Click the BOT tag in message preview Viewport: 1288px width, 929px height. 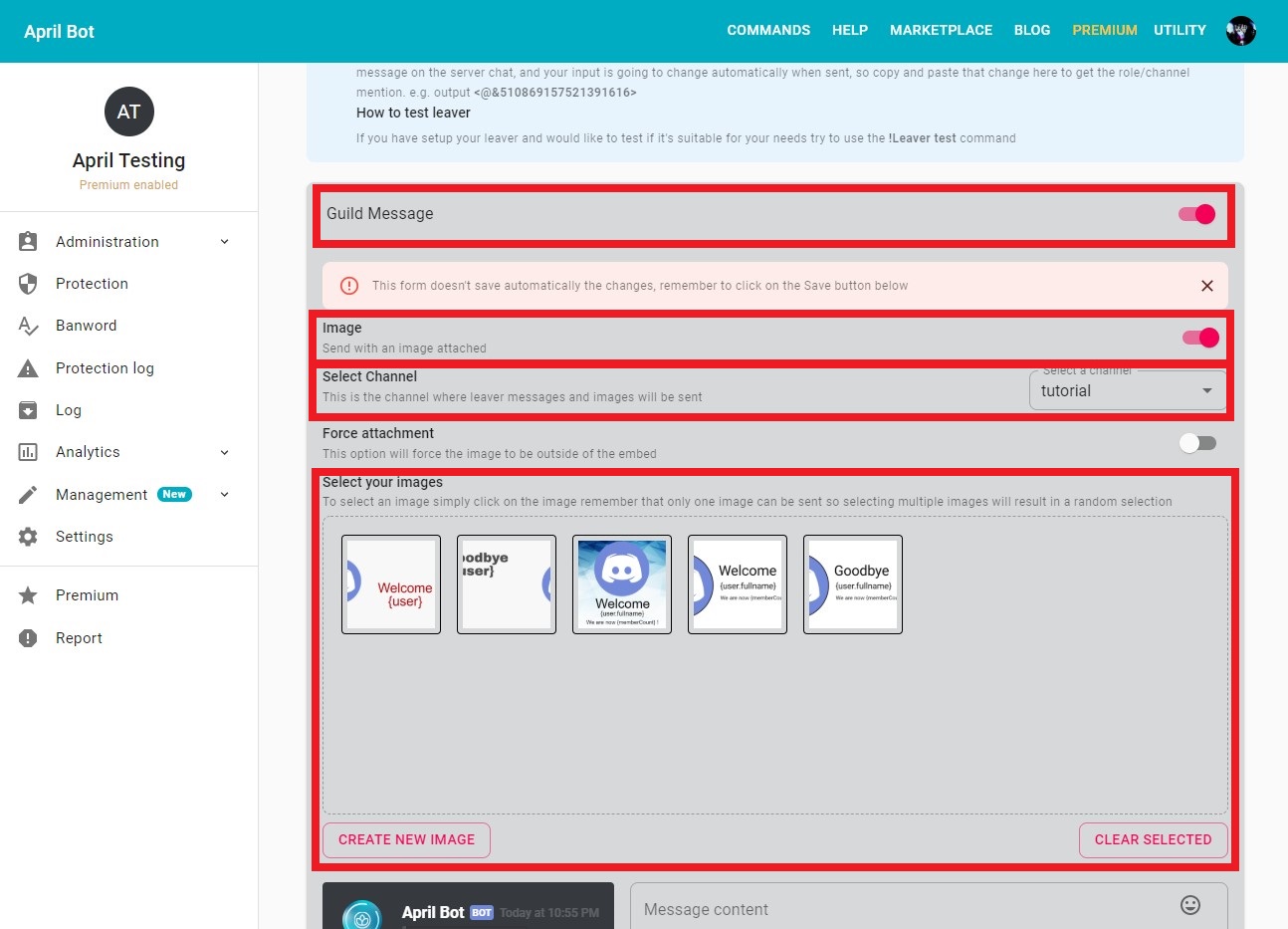(482, 913)
